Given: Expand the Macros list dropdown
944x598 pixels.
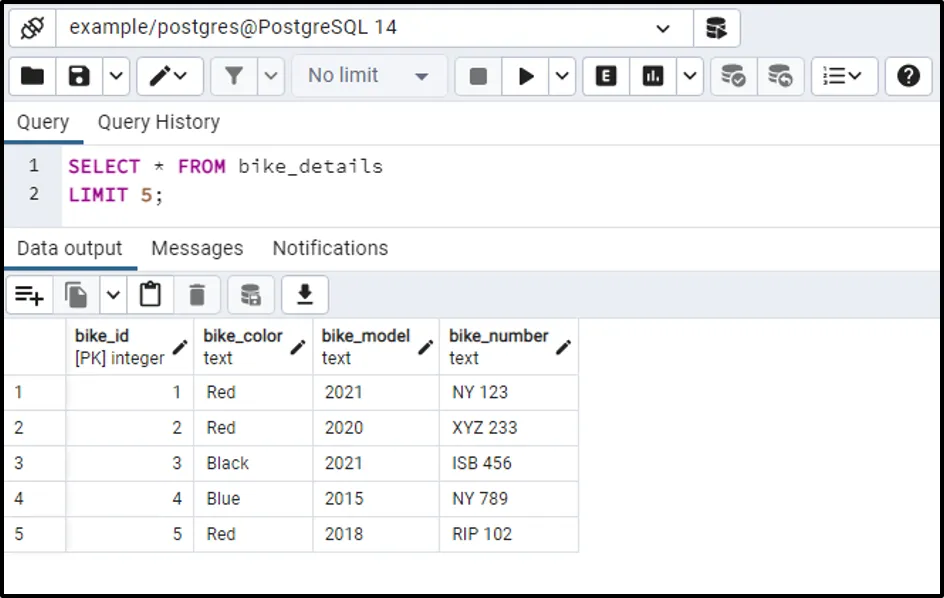Looking at the screenshot, I should pos(844,76).
